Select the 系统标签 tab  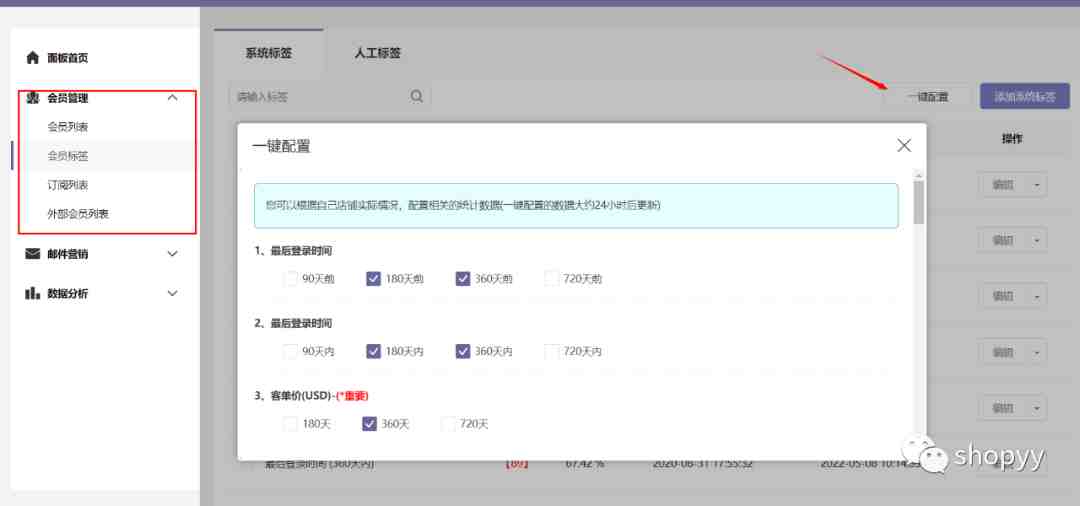268,53
